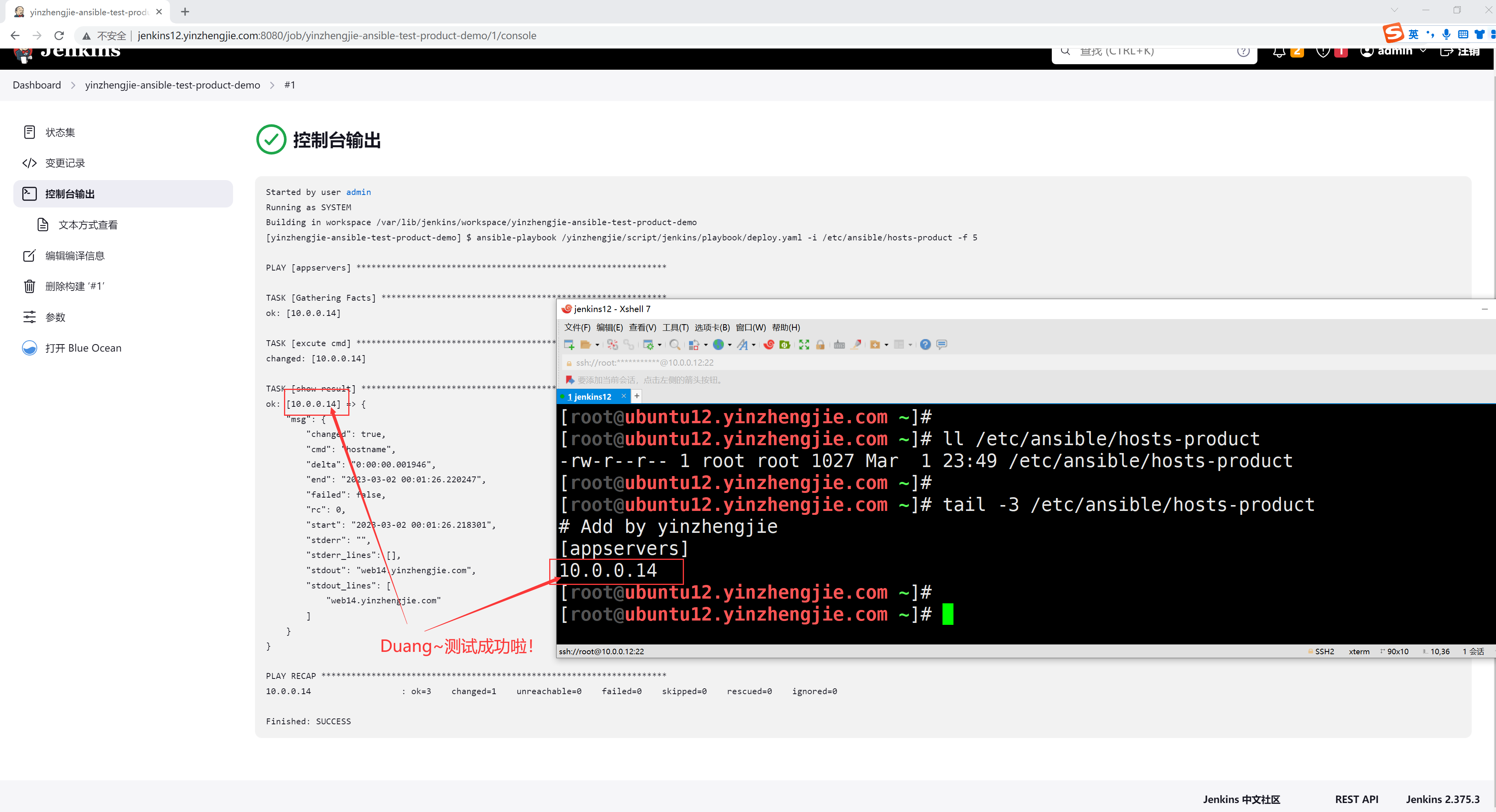Open the 文件(F) menu in Xshell

point(577,327)
